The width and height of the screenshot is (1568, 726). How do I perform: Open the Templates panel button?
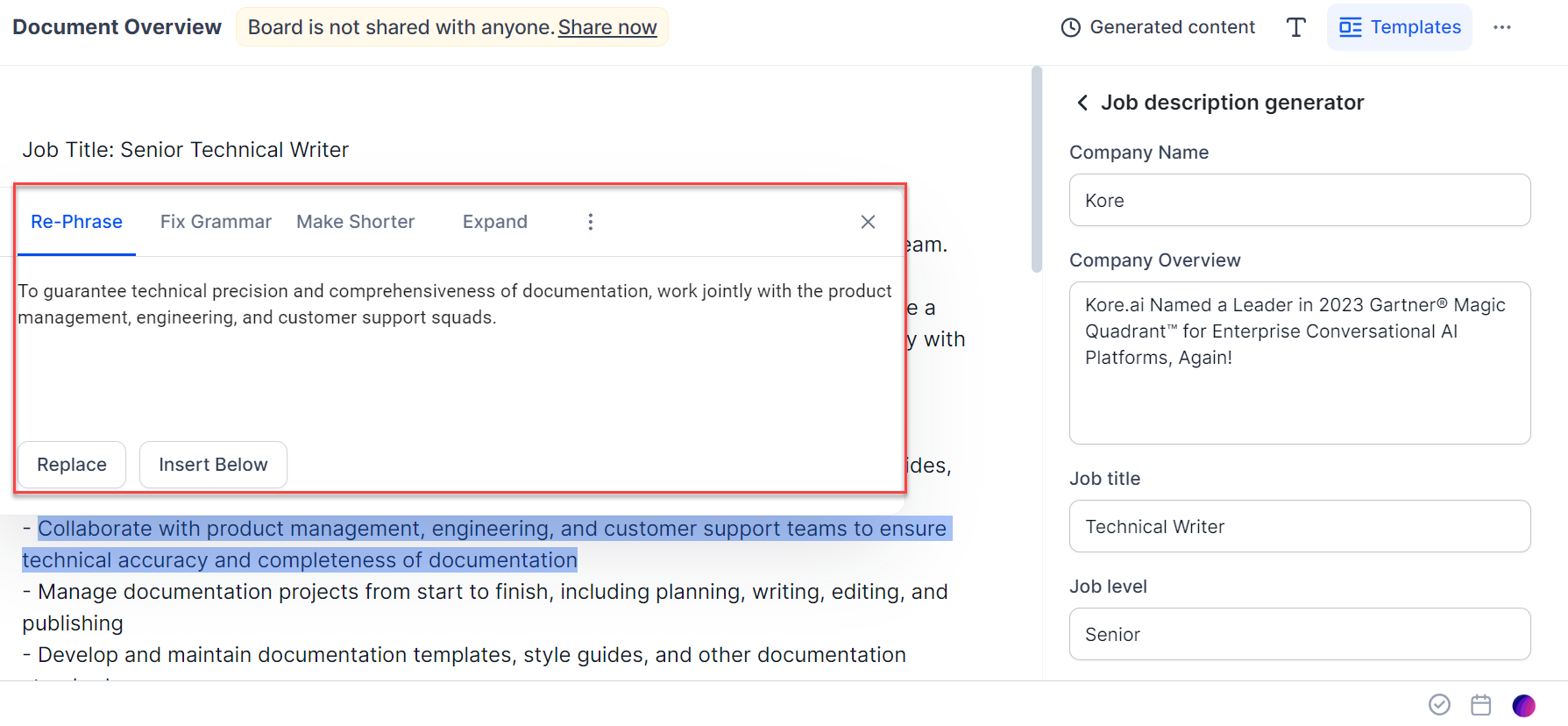click(x=1399, y=27)
